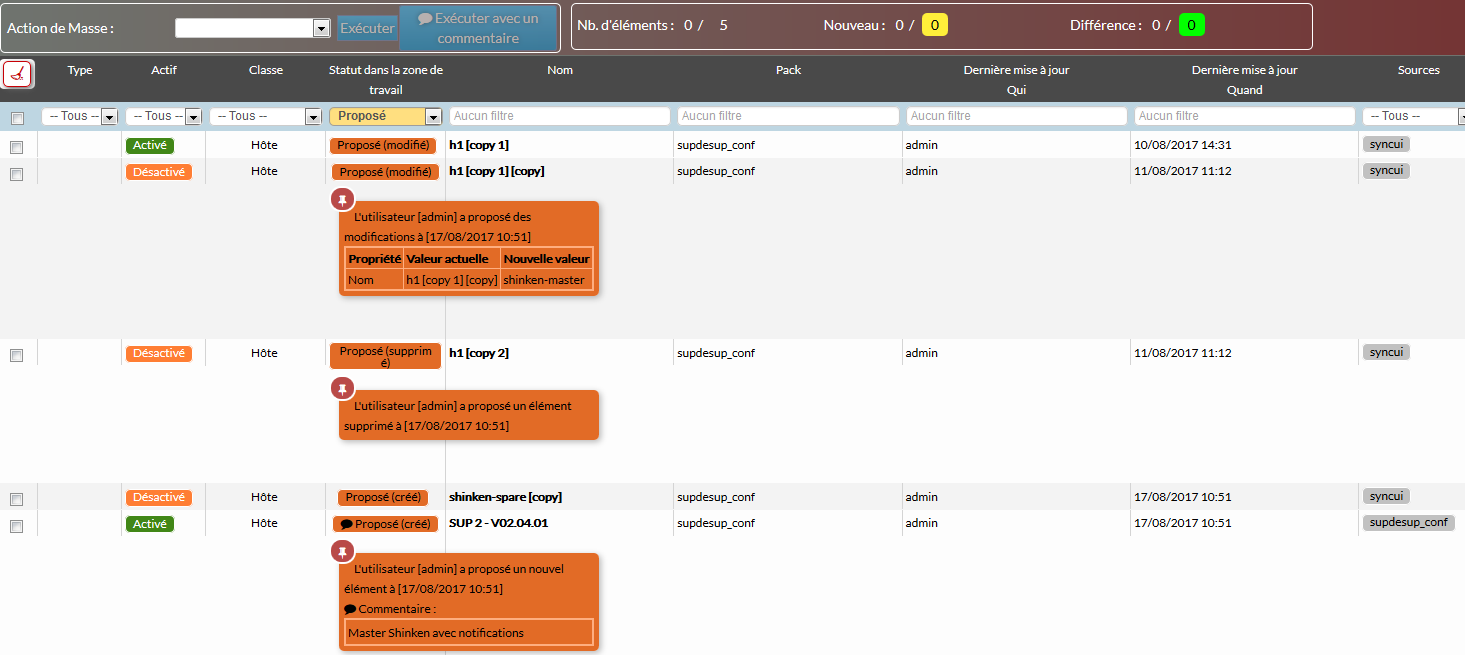Click pin icon on SUP 2 creation note

343,551
